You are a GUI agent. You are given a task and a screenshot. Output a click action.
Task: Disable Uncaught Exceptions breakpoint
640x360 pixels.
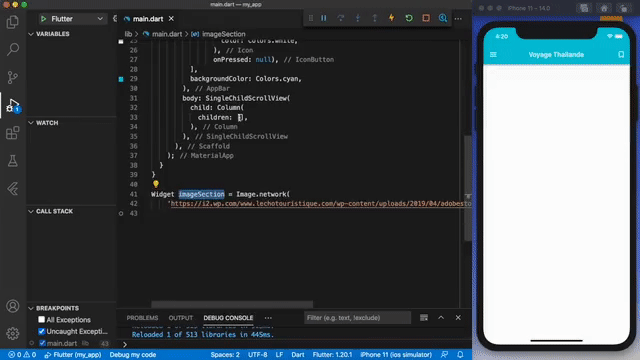click(41, 331)
